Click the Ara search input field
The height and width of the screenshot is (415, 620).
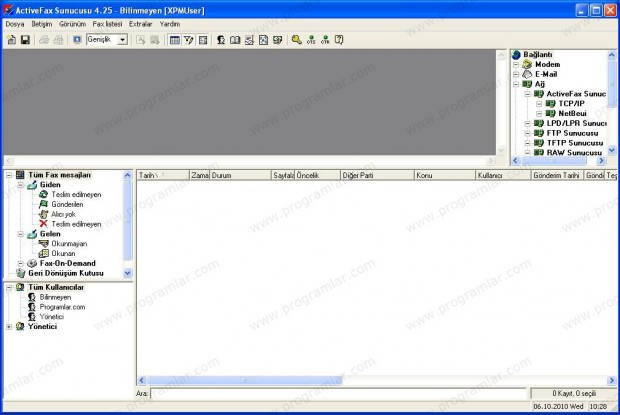338,393
